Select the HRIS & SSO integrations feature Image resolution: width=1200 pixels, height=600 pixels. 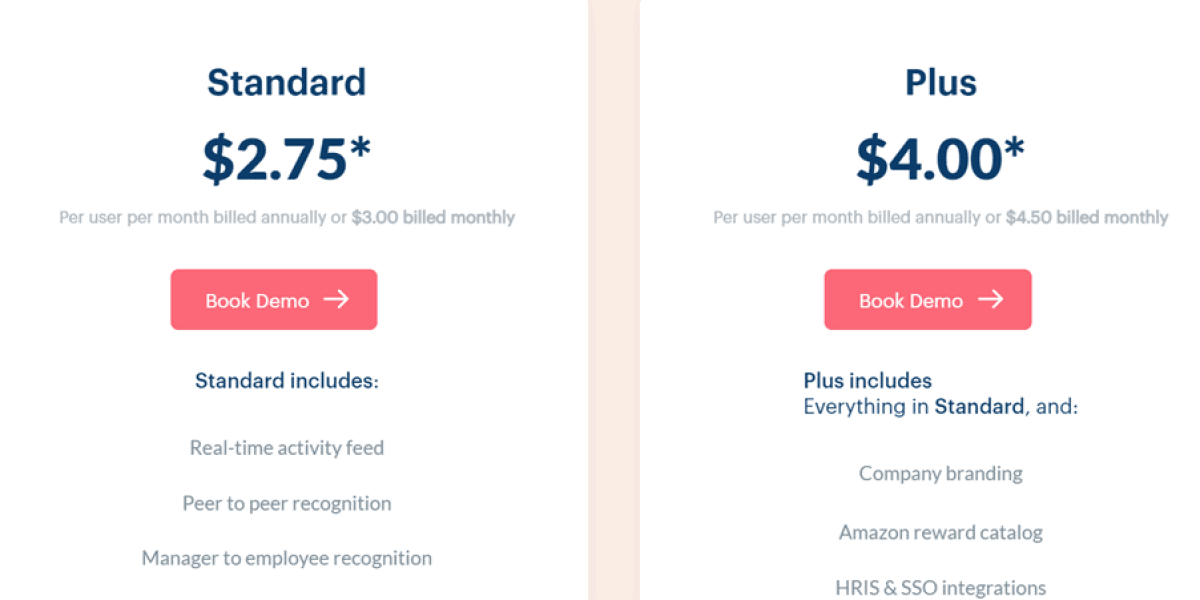point(940,587)
